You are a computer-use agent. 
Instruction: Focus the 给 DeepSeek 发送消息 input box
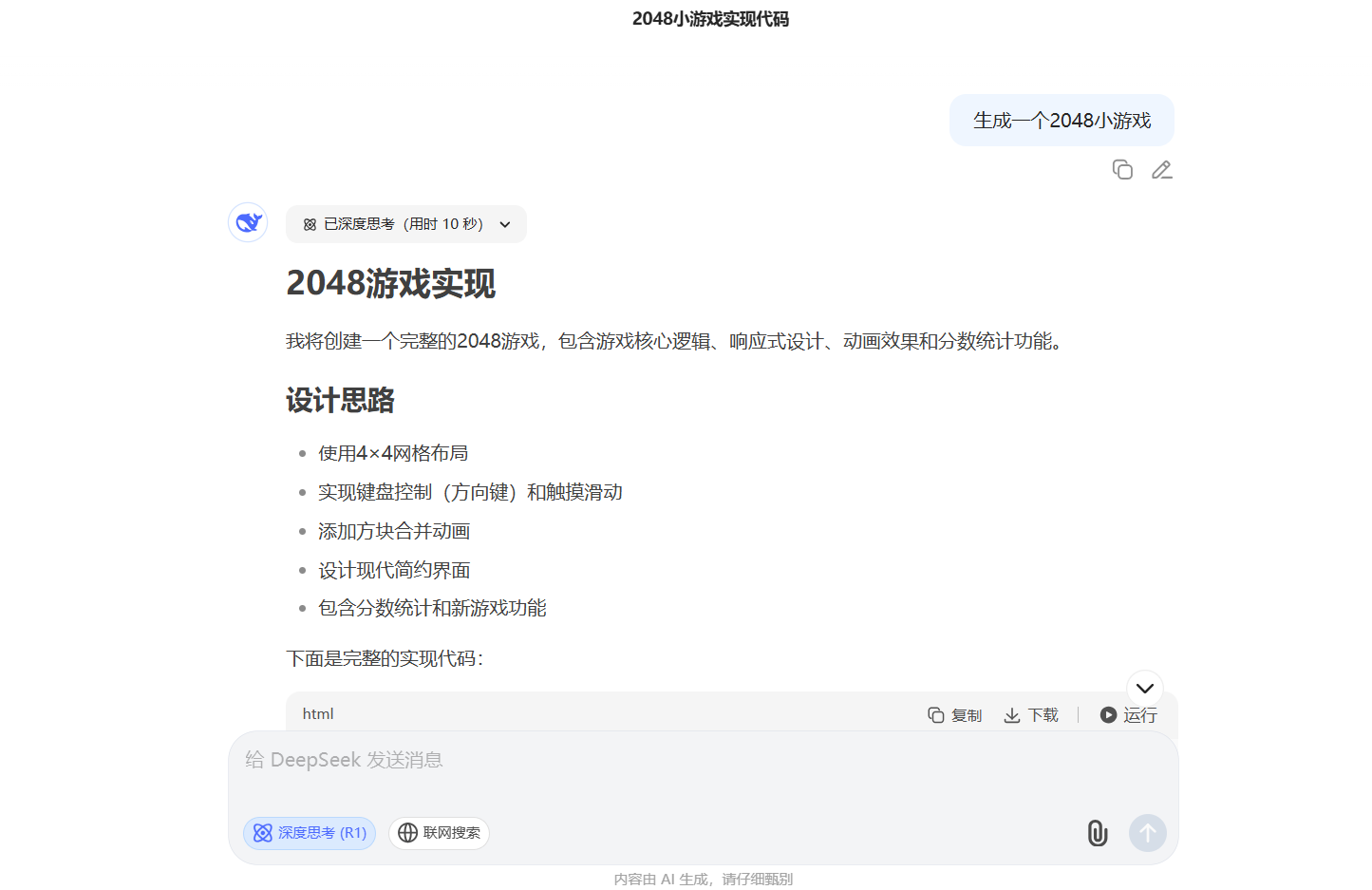click(703, 760)
